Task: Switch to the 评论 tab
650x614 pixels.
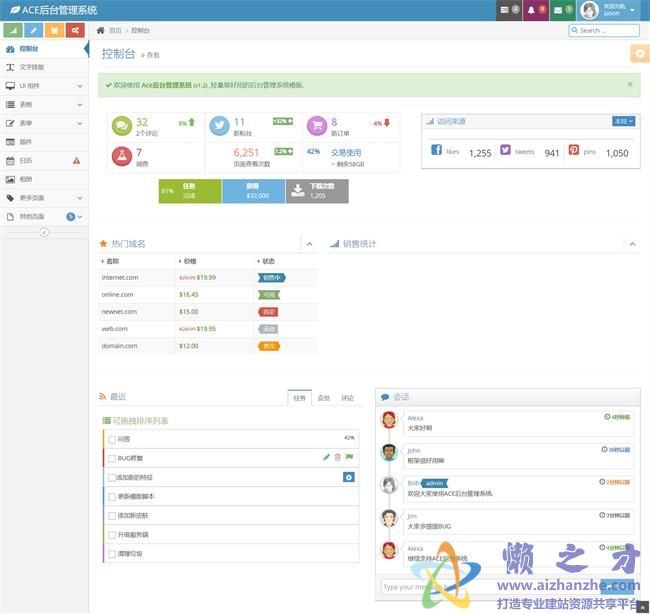Action: tap(348, 397)
